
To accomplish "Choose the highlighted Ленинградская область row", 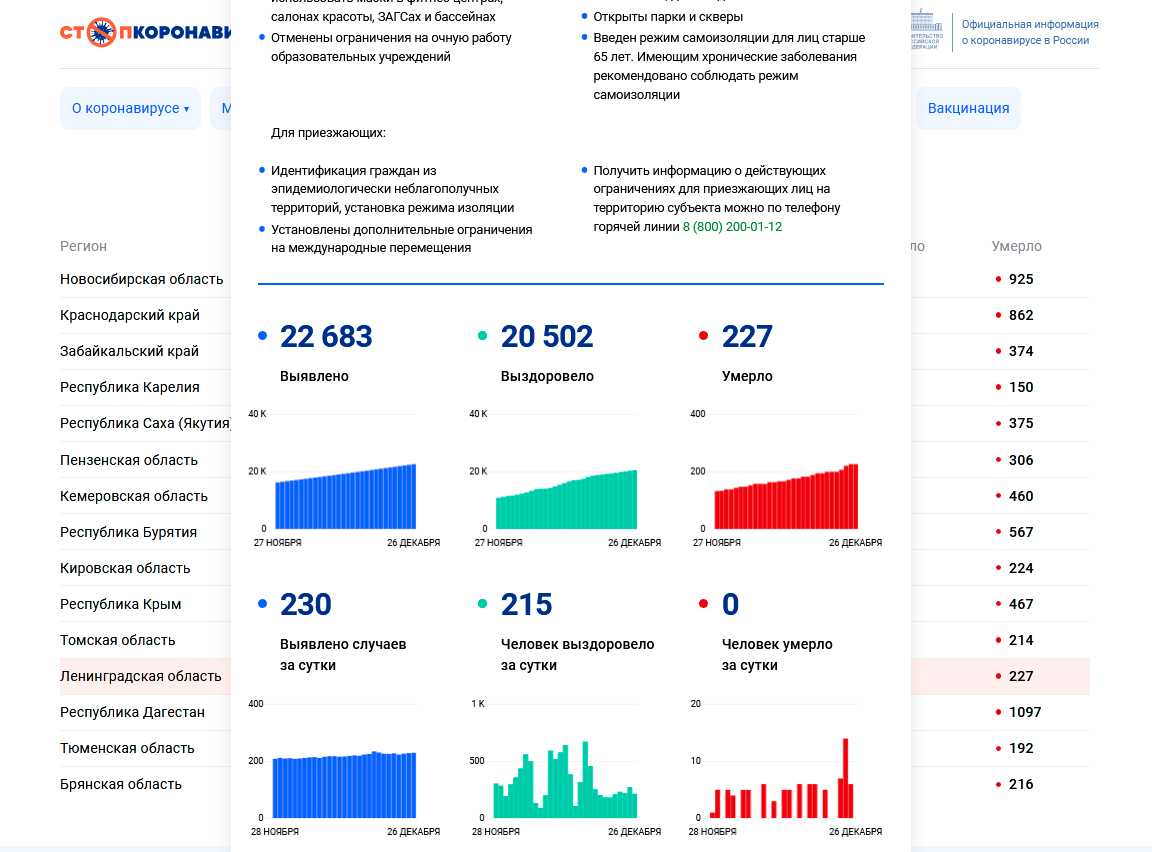I will (x=140, y=676).
